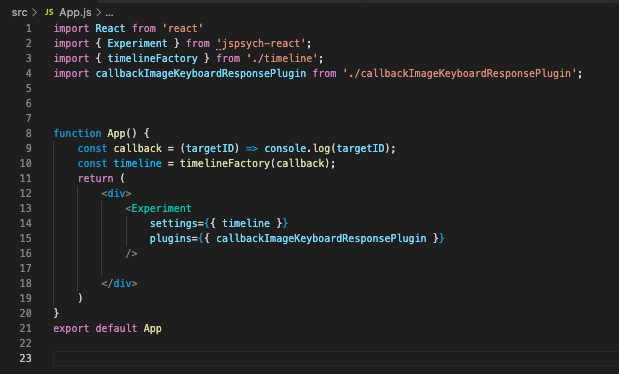Click './callbackImageKeyboardResponsePlugin' path string

pyautogui.click(x=460, y=73)
